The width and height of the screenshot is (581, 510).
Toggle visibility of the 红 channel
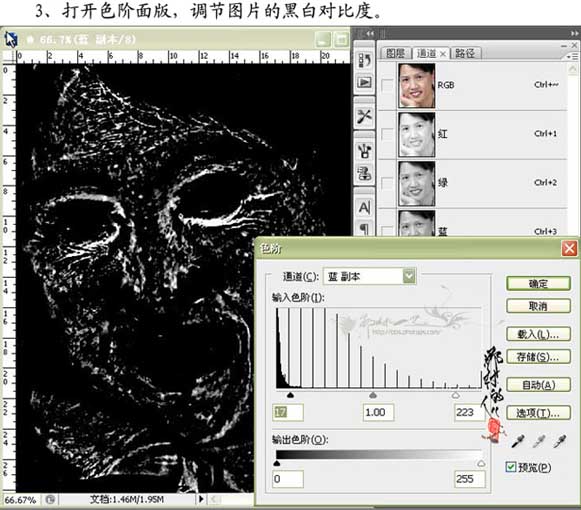[x=387, y=134]
